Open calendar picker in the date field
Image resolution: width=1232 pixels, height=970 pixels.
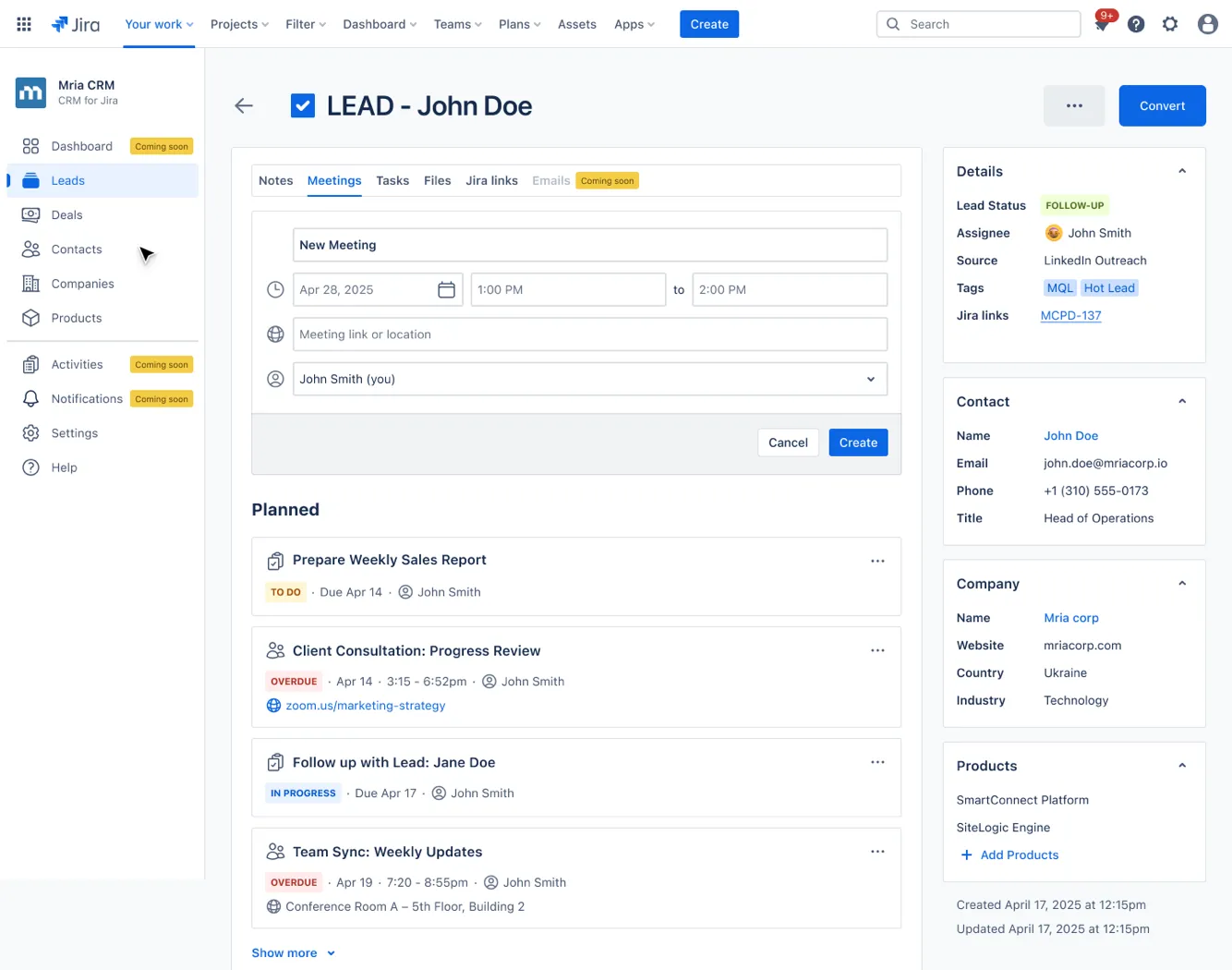coord(446,290)
